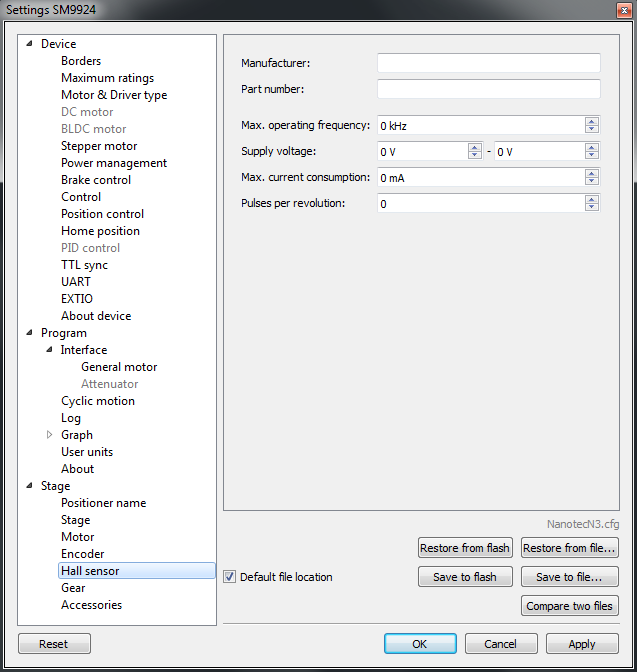Image resolution: width=637 pixels, height=672 pixels.
Task: Collapse the Device tree section
Action: [x=29, y=44]
